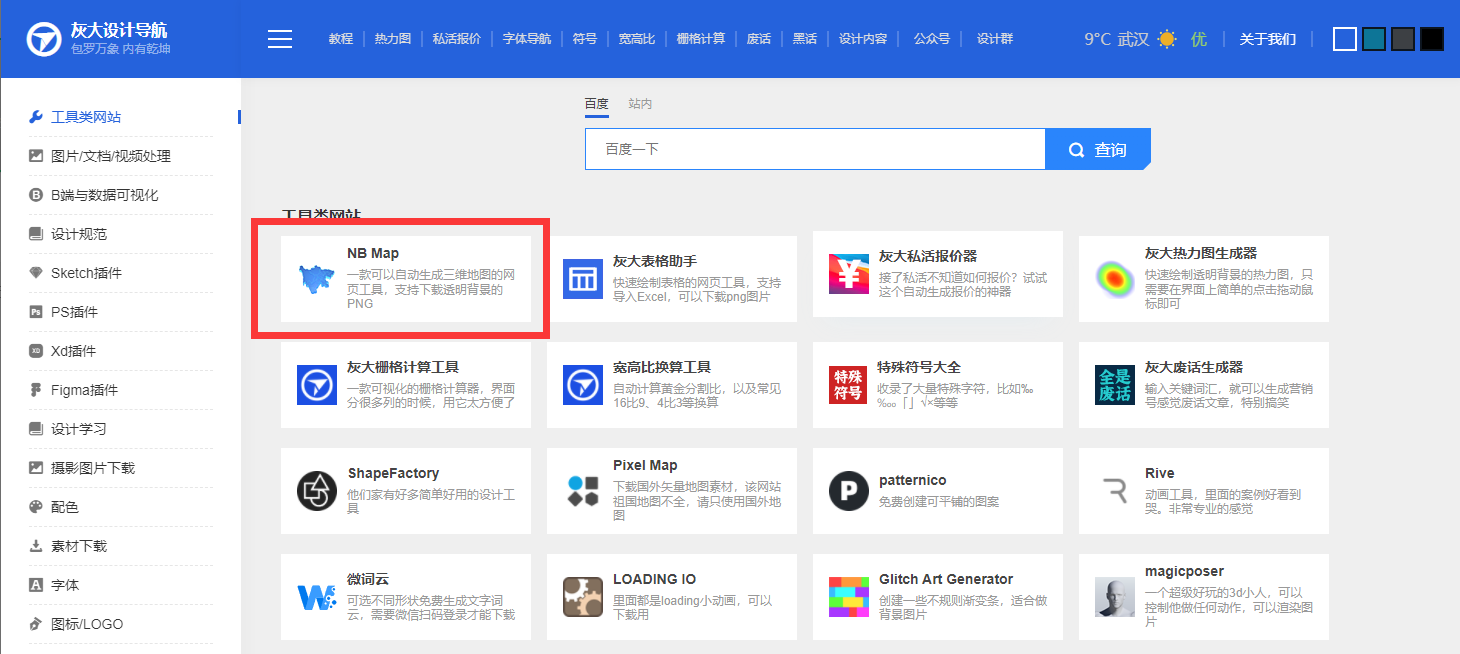Click the 优 air quality label
Screen dimensions: 1460x654
click(1199, 39)
